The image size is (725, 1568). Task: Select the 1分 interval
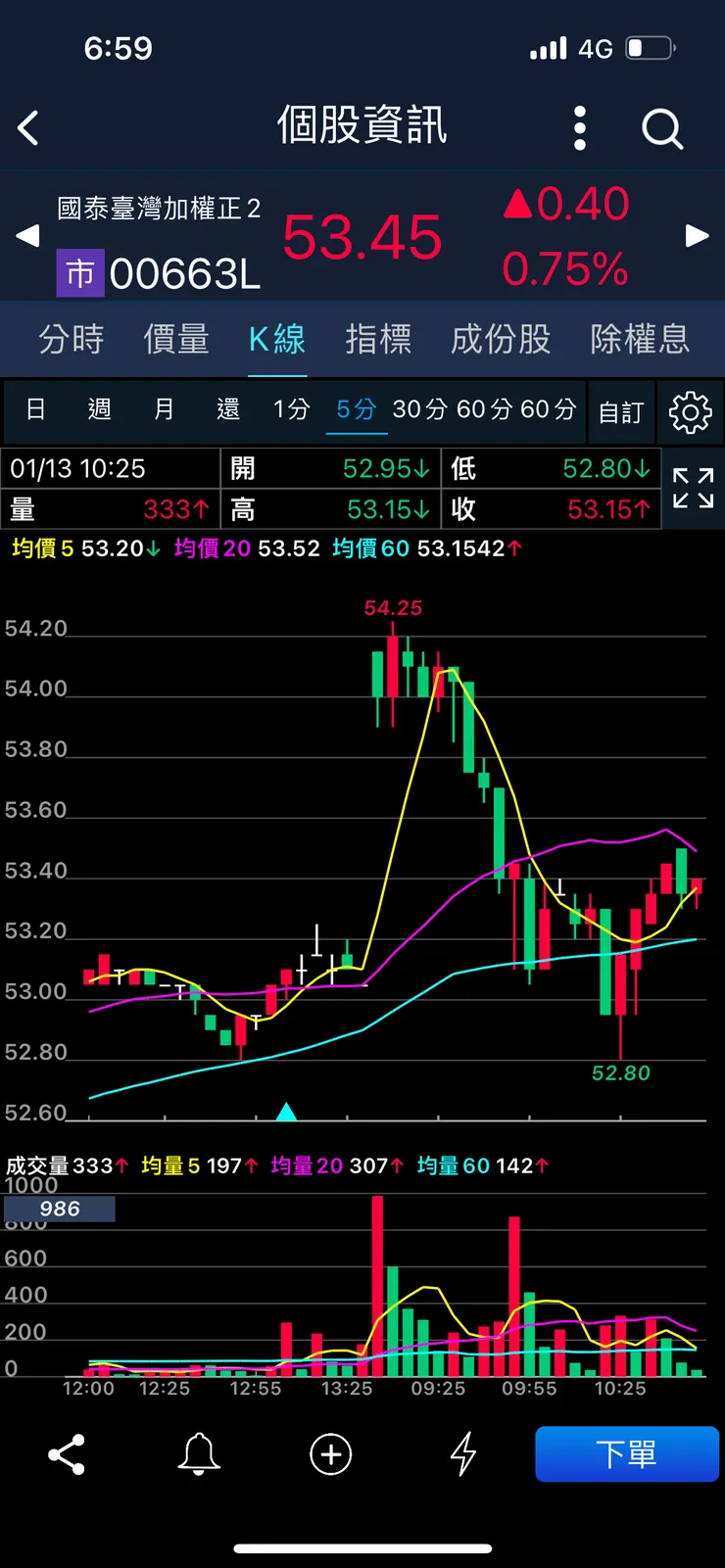click(x=291, y=409)
